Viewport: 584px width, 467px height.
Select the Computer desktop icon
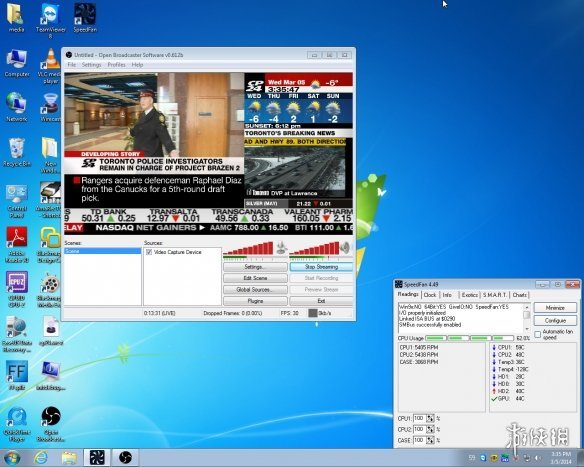tap(17, 63)
